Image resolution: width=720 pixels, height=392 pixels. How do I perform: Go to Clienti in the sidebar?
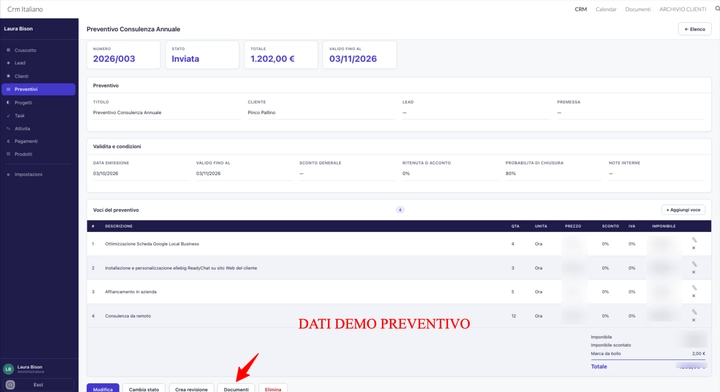pos(21,76)
